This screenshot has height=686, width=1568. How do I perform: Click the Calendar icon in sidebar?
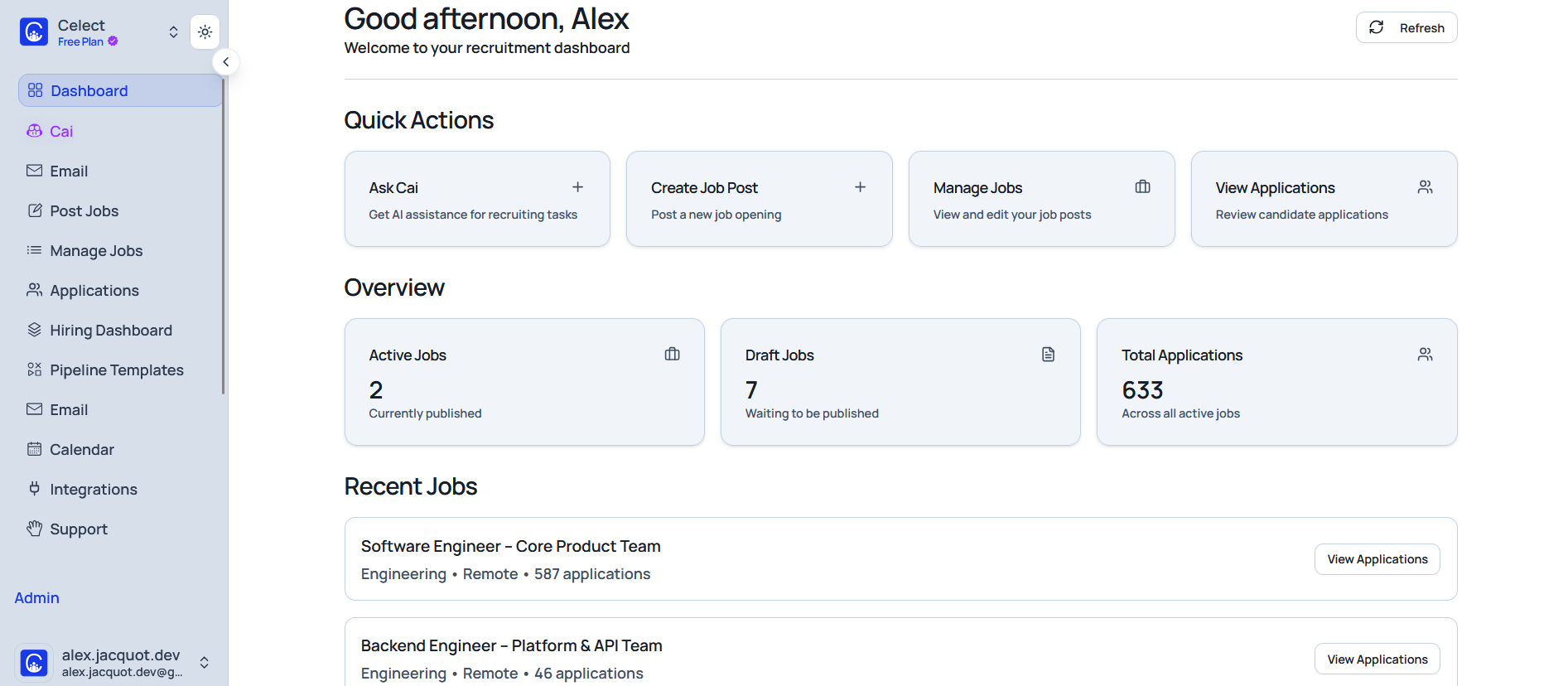[34, 449]
